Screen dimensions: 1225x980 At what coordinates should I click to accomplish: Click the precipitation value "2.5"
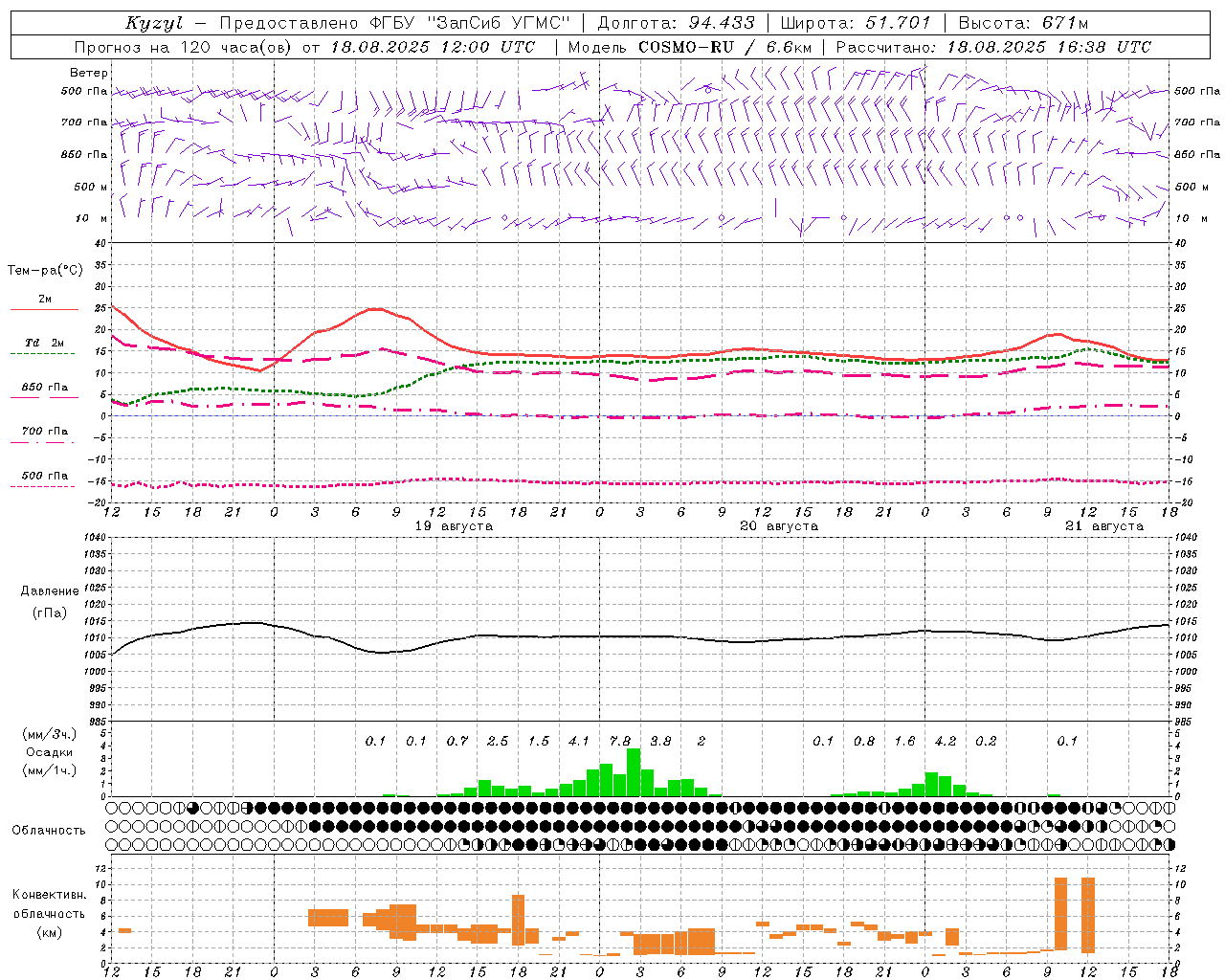[x=498, y=741]
